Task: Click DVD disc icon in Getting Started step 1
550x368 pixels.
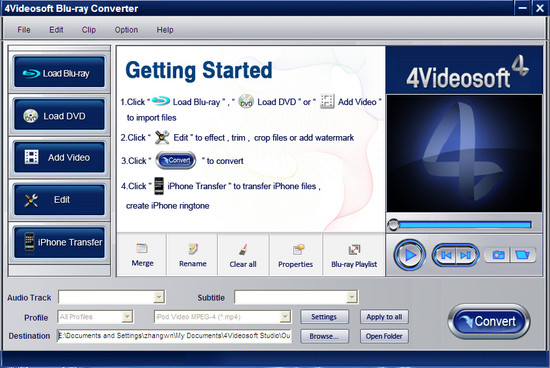Action: pos(246,101)
